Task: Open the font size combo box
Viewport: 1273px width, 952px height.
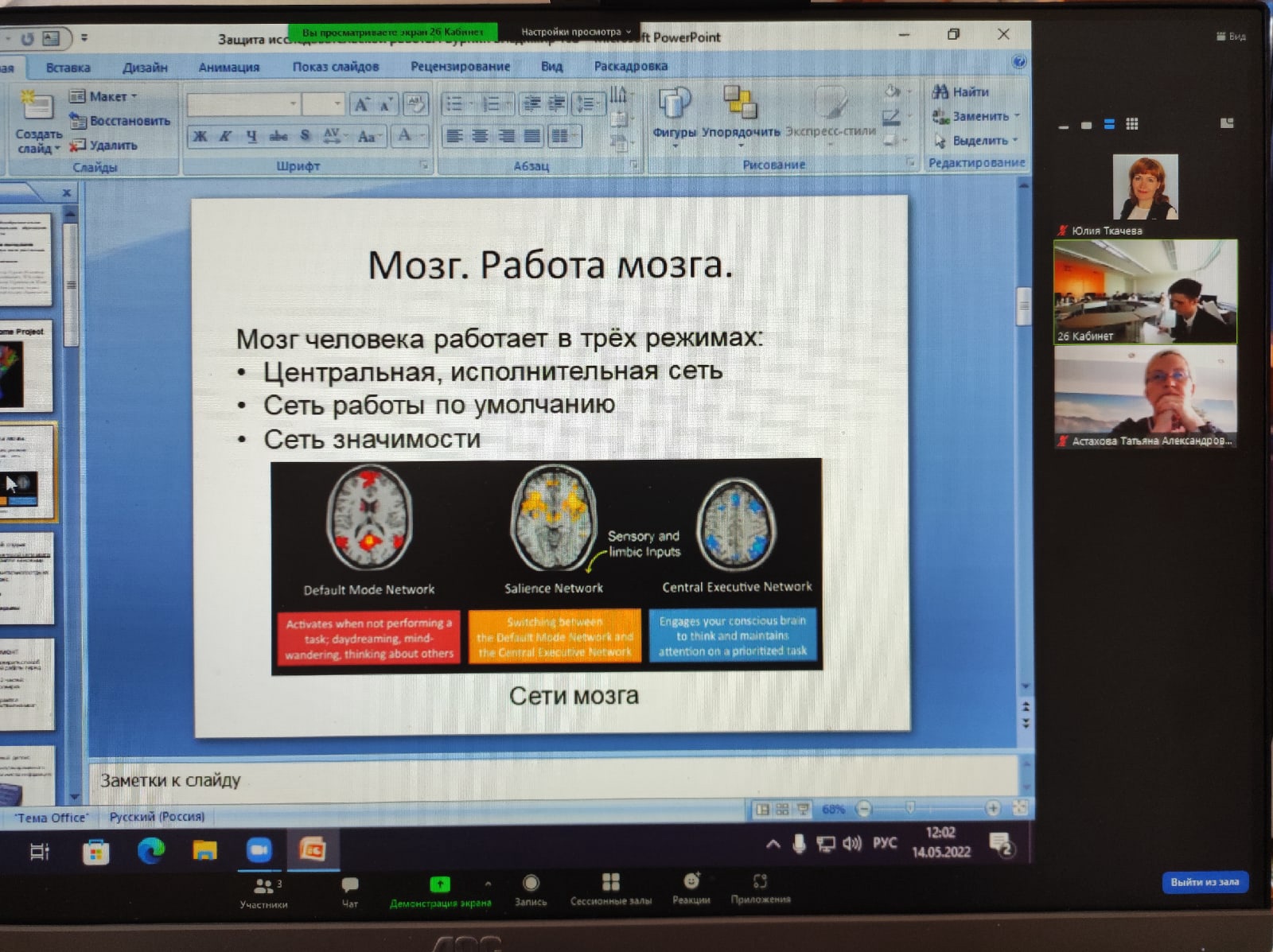Action: pyautogui.click(x=323, y=104)
